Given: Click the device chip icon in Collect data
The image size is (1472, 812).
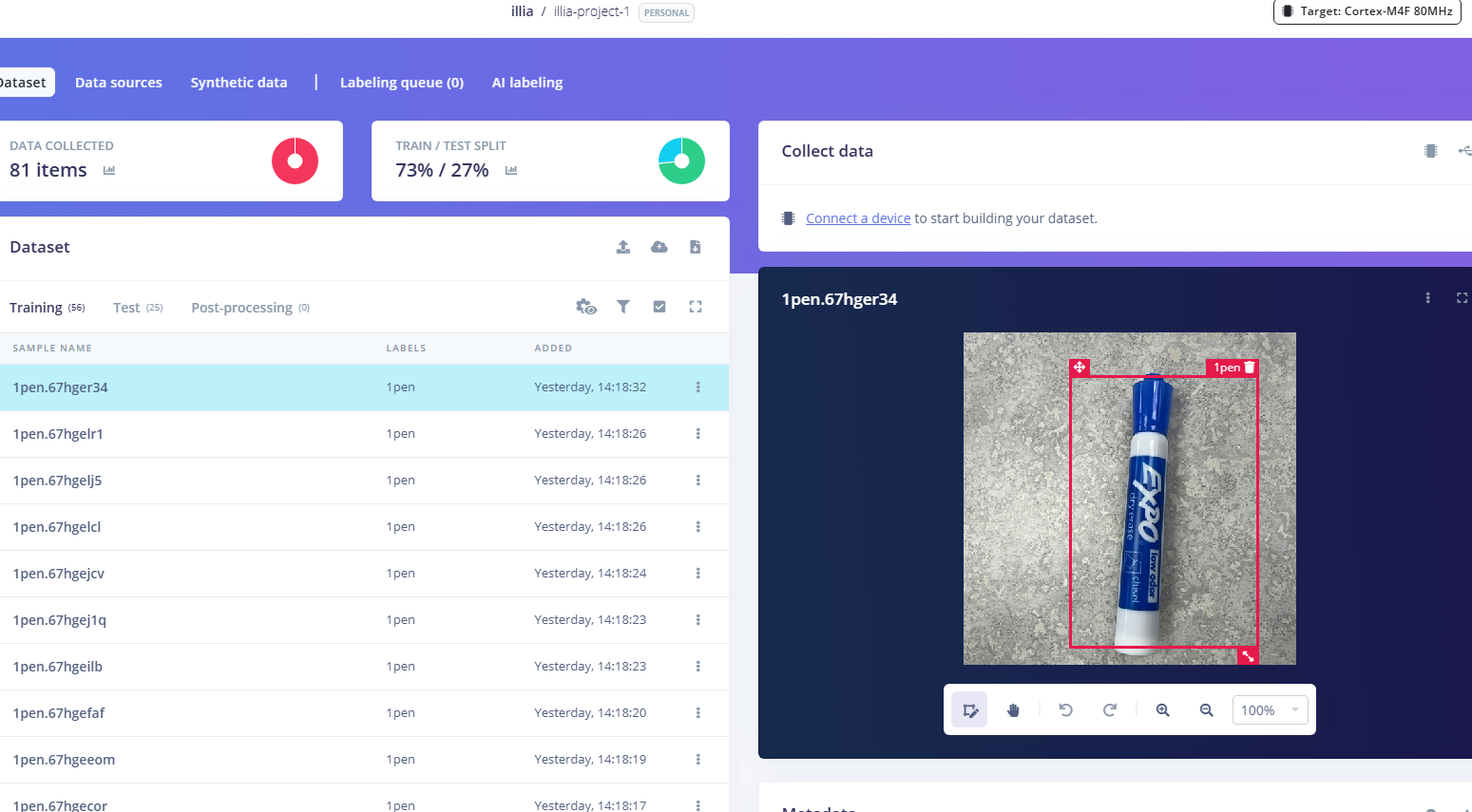Looking at the screenshot, I should pos(1430,150).
